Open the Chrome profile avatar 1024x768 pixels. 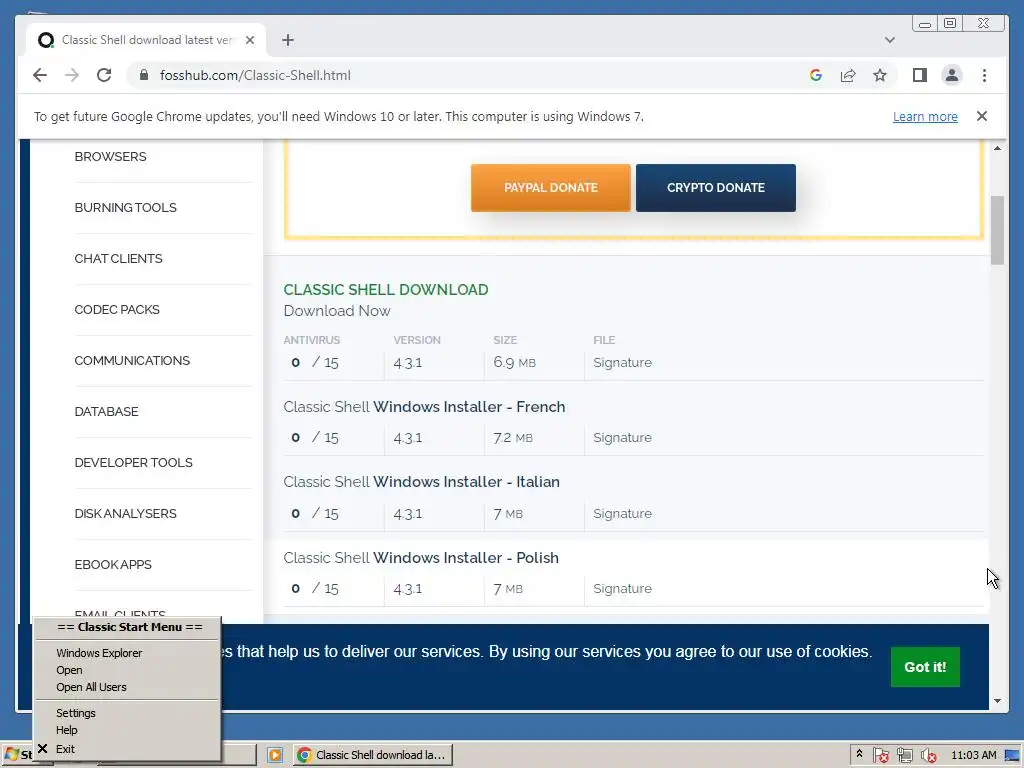(x=952, y=75)
